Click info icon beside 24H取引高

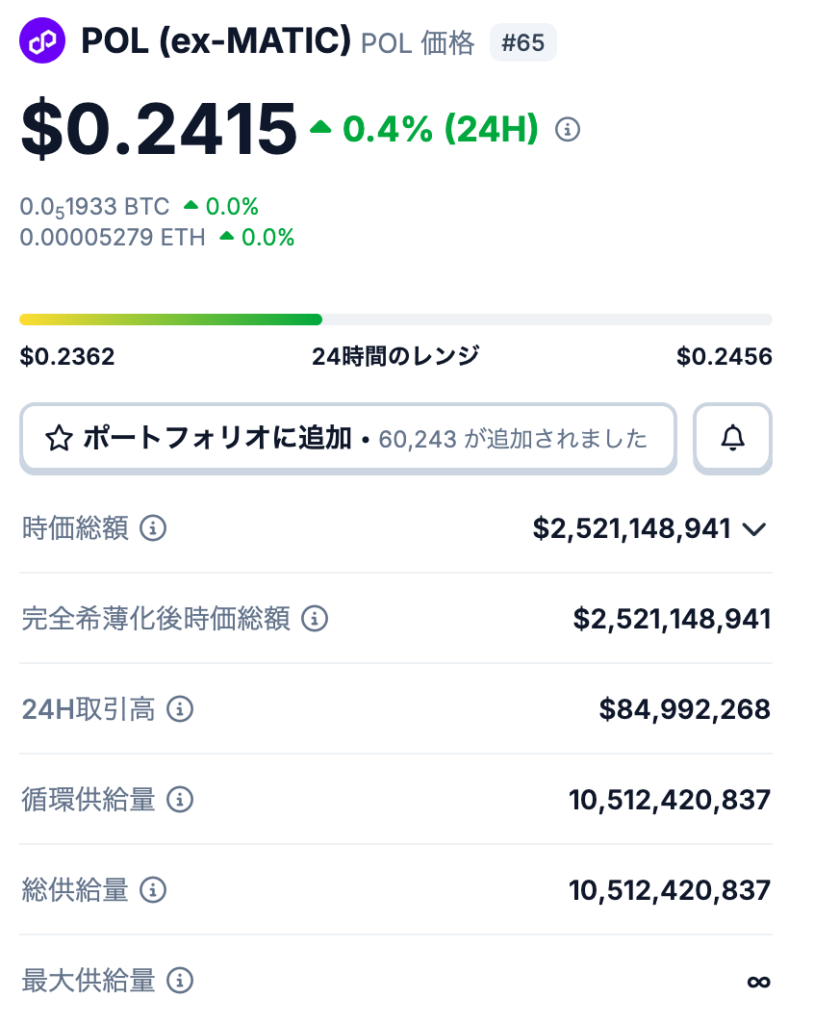click(x=179, y=710)
